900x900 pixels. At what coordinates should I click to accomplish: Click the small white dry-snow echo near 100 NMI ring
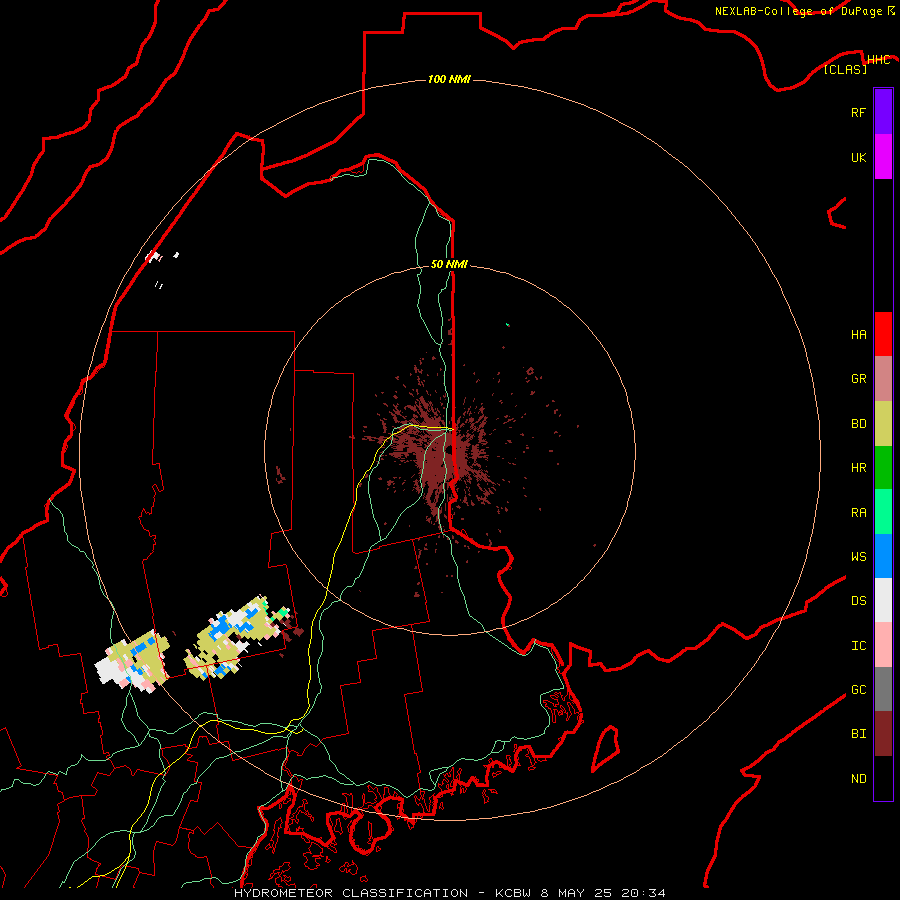coord(153,257)
